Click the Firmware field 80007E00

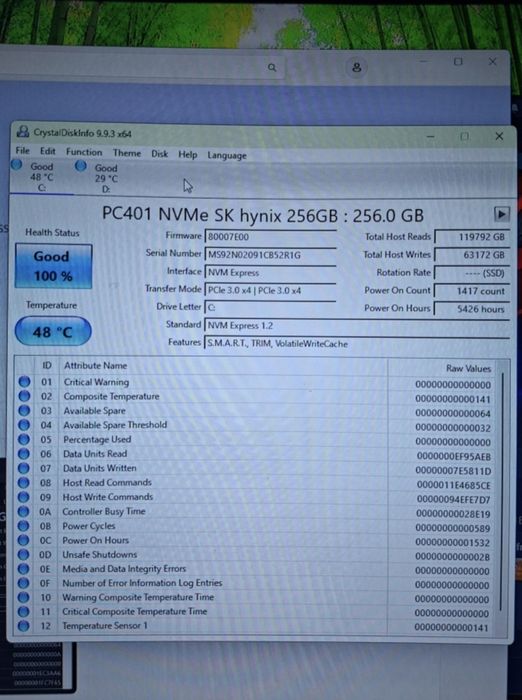(270, 237)
